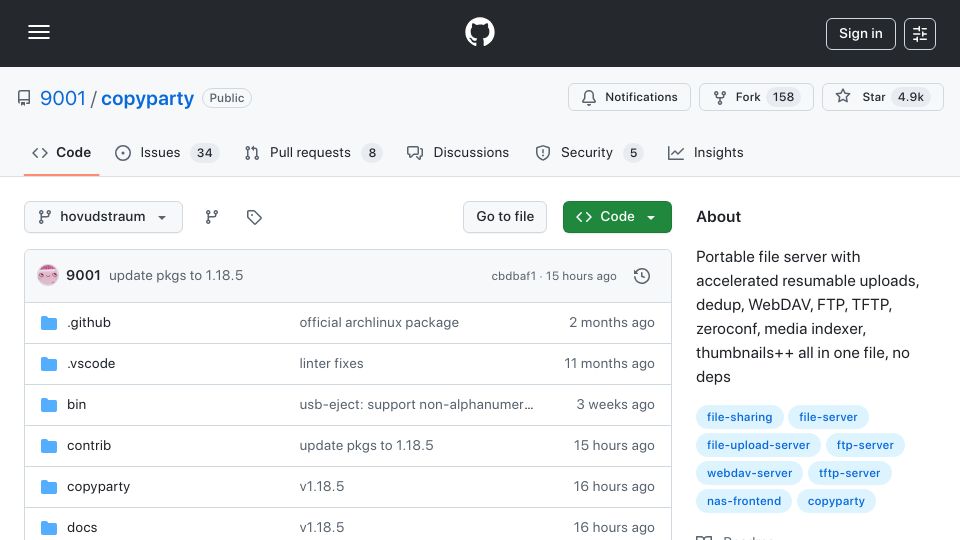Screen dimensions: 960x540
Task: Open the Issues tab
Action: coord(167,152)
